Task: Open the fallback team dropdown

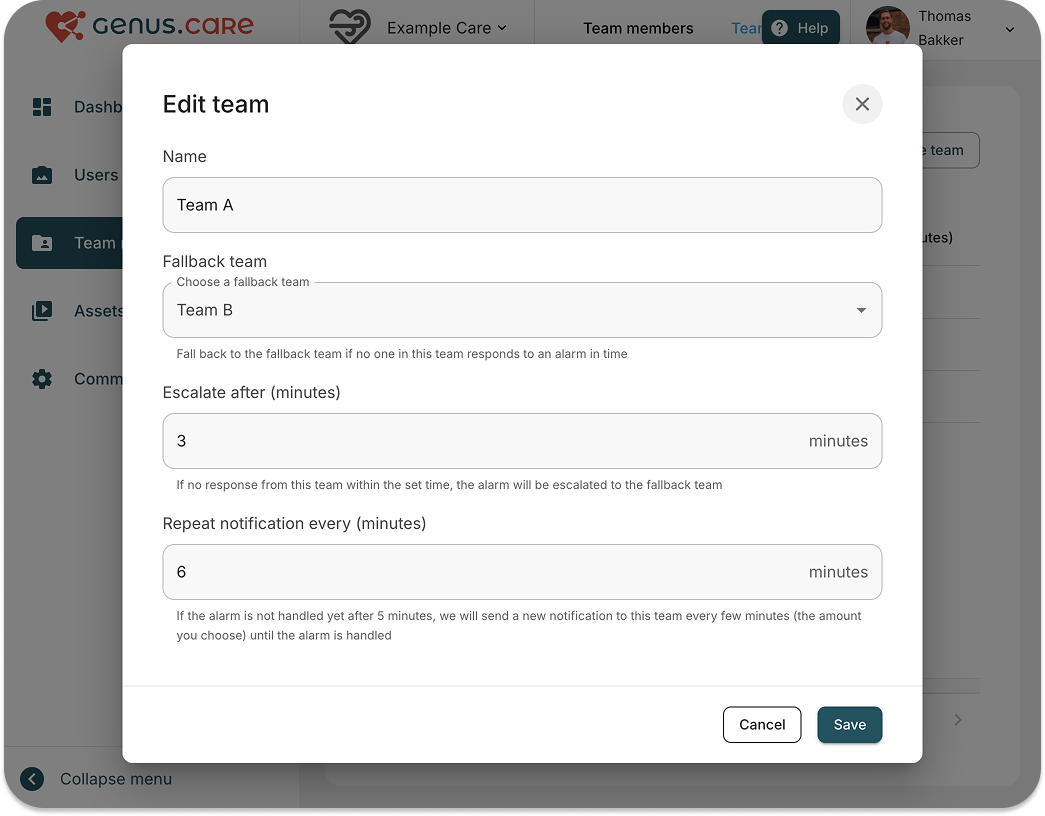Action: pyautogui.click(x=522, y=310)
